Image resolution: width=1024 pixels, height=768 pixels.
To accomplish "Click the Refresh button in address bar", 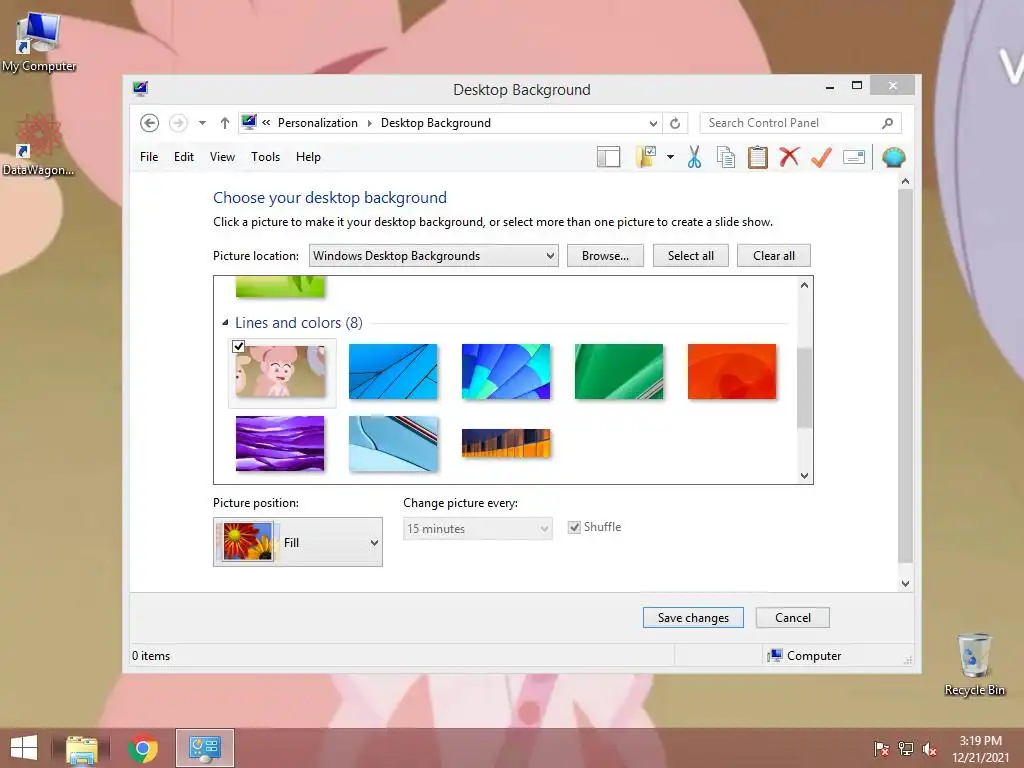I will pyautogui.click(x=675, y=123).
